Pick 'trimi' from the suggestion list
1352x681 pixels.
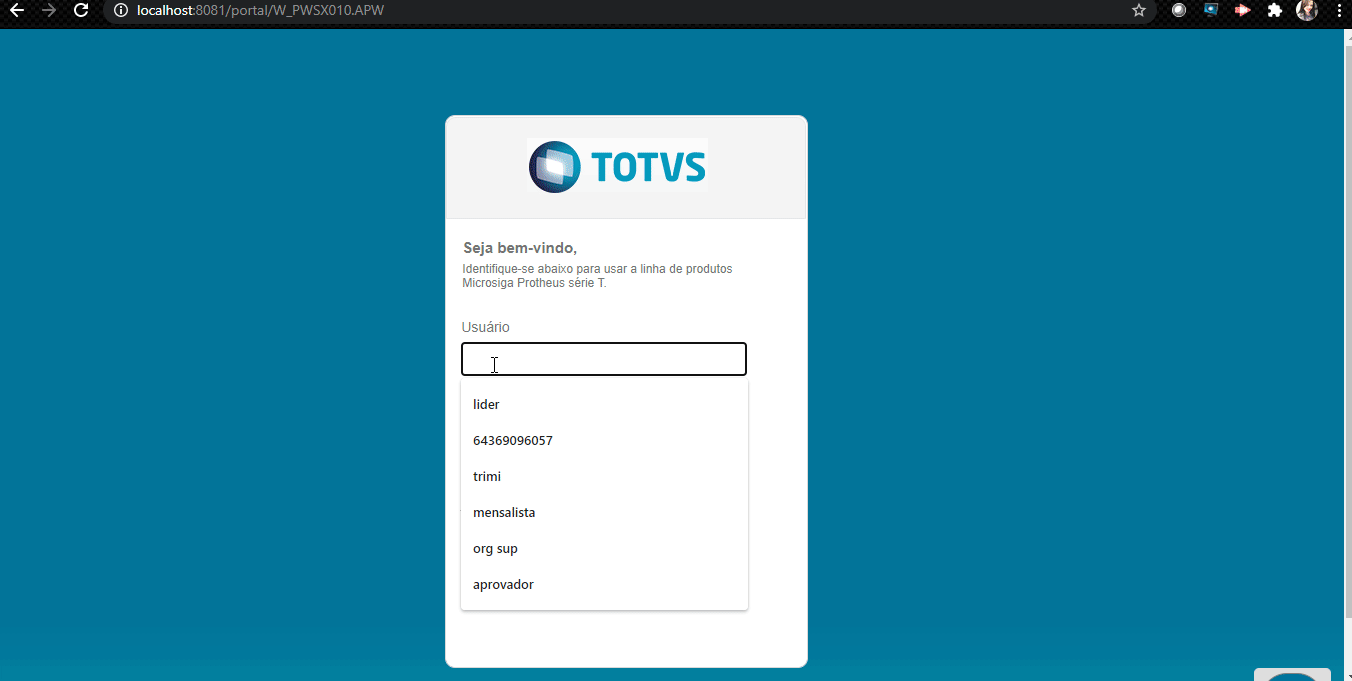(604, 476)
